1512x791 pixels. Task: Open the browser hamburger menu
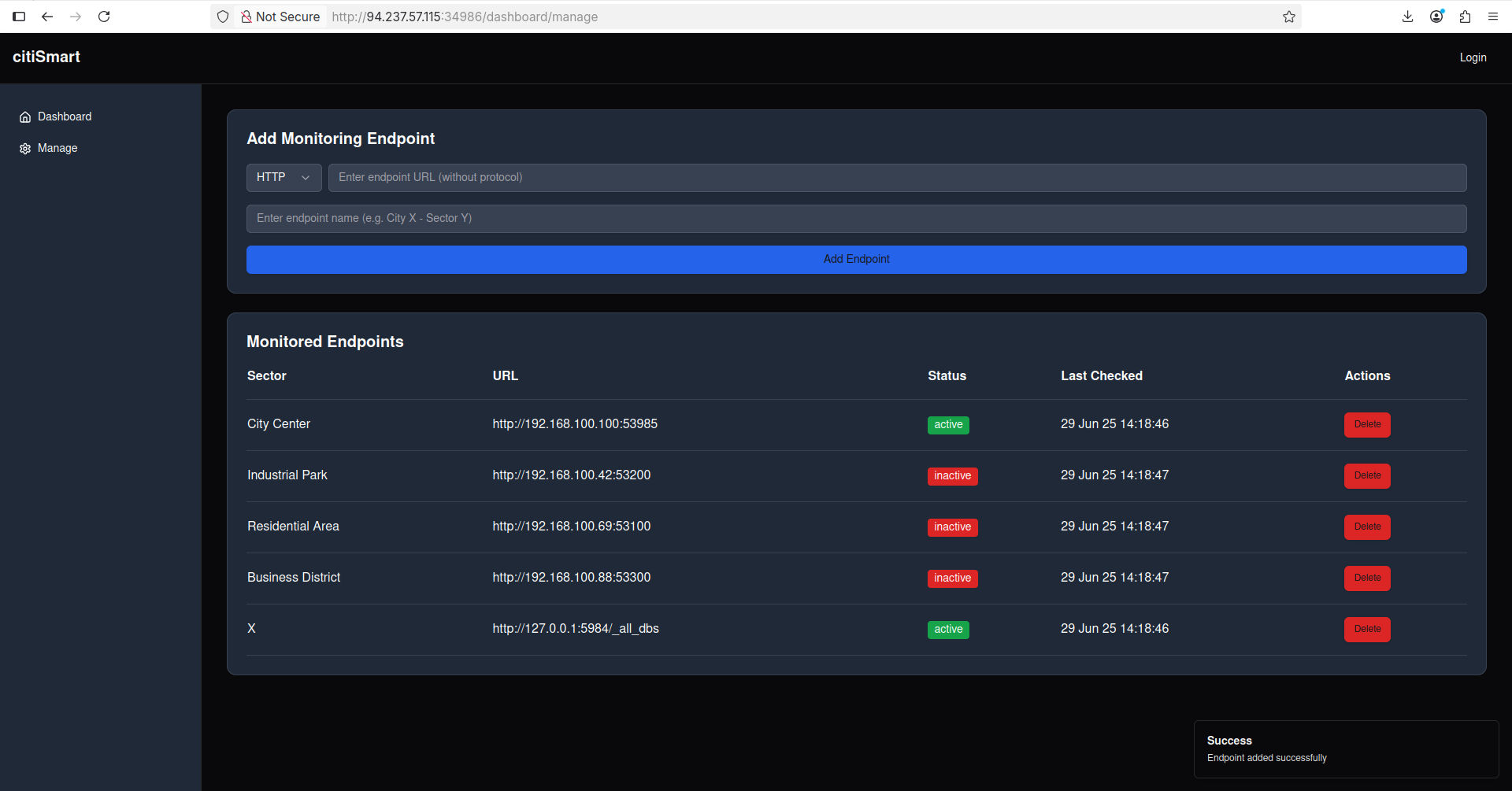click(1493, 17)
